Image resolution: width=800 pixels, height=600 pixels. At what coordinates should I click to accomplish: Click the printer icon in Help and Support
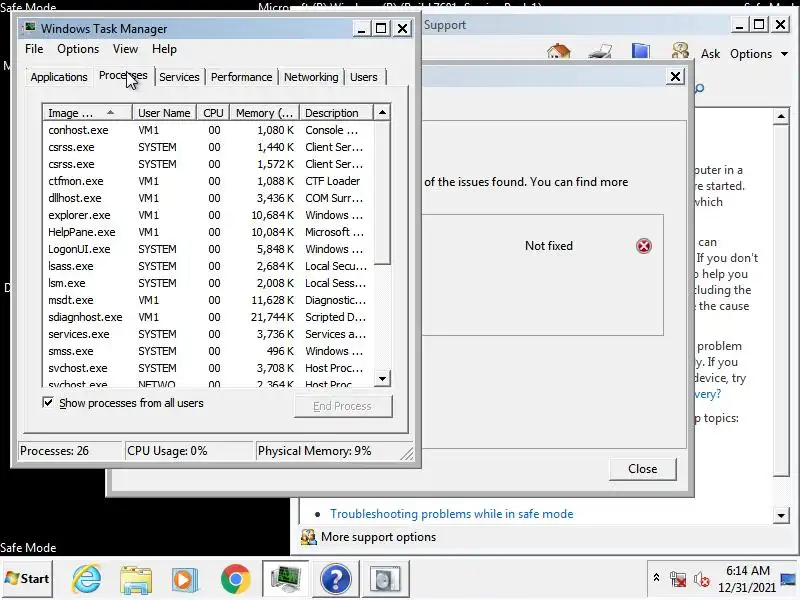600,52
